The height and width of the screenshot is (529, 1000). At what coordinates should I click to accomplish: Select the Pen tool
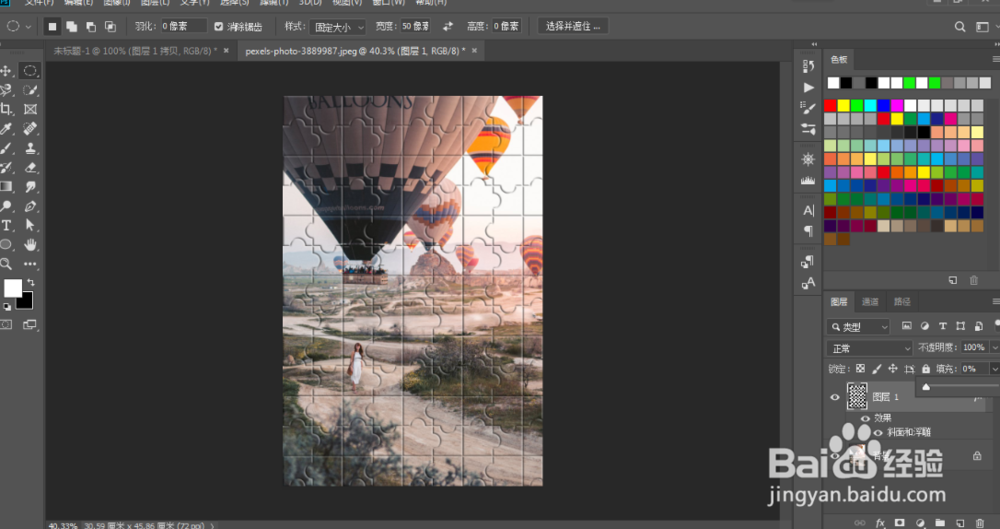30,206
